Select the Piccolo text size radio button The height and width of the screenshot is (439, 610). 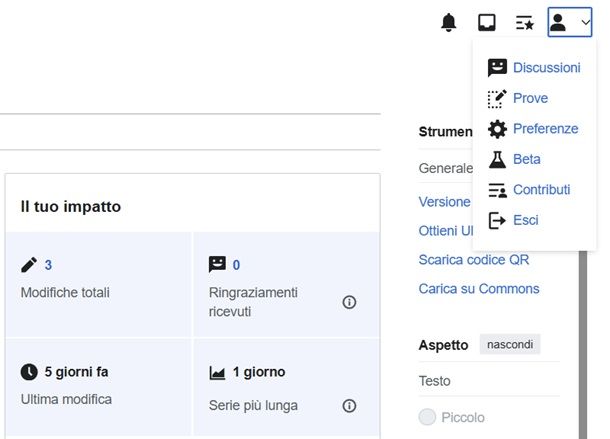click(x=428, y=417)
